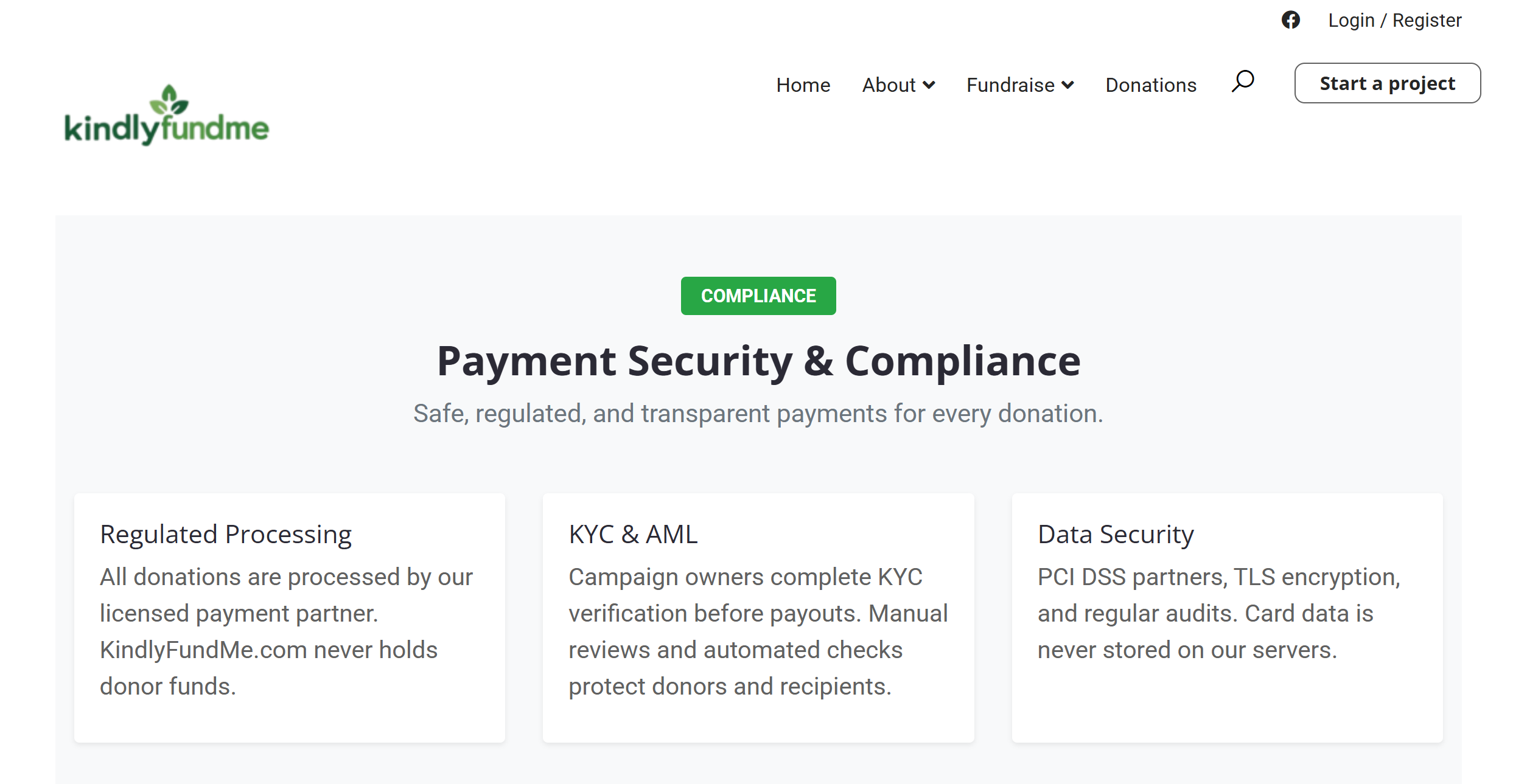1527x784 pixels.
Task: Click the 'Safe, regulated, and transparent' subtitle
Action: point(758,414)
